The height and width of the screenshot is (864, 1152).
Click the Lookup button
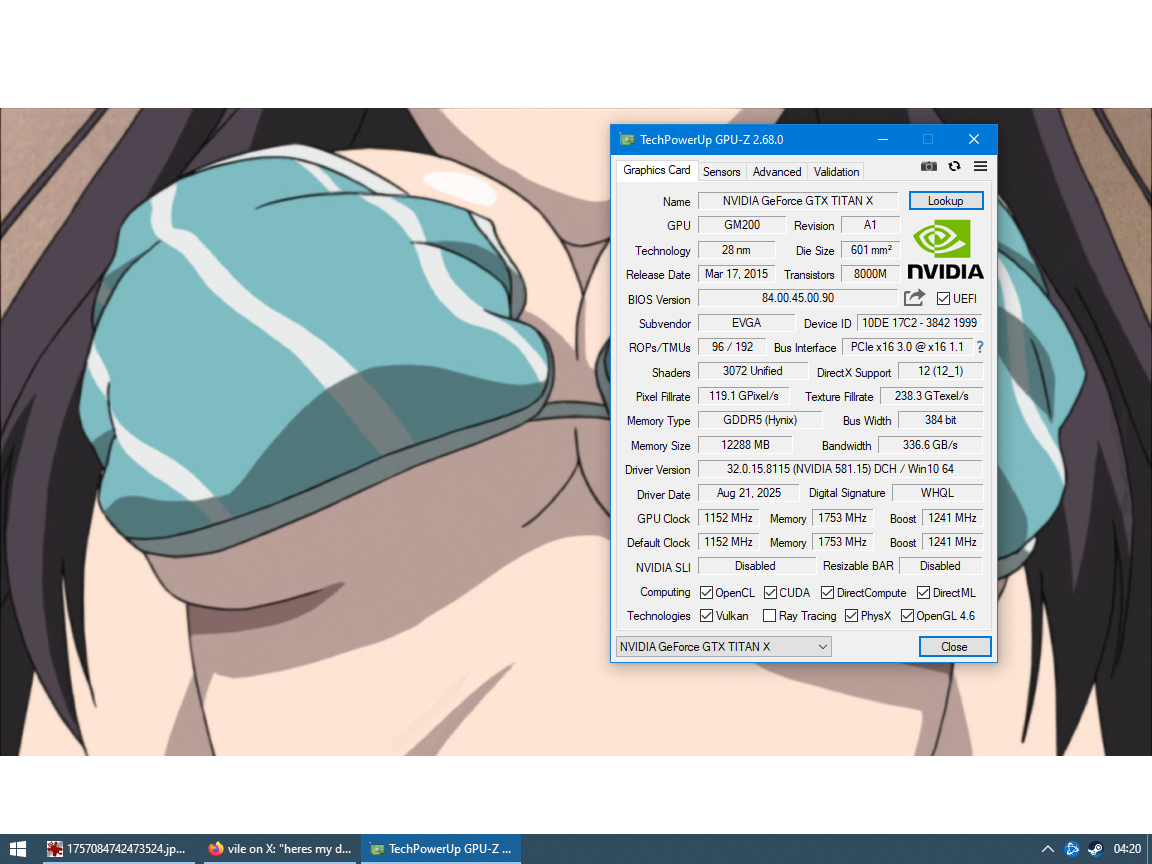[x=946, y=201]
